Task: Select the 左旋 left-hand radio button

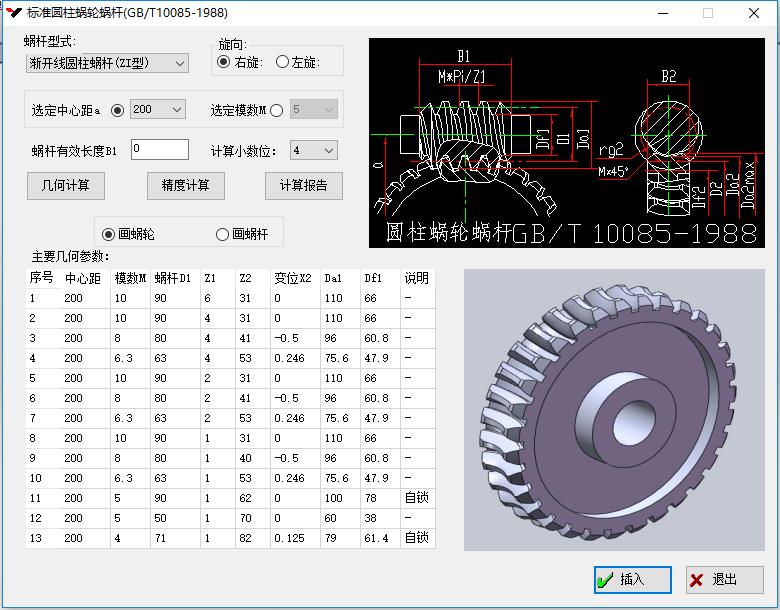Action: point(282,62)
